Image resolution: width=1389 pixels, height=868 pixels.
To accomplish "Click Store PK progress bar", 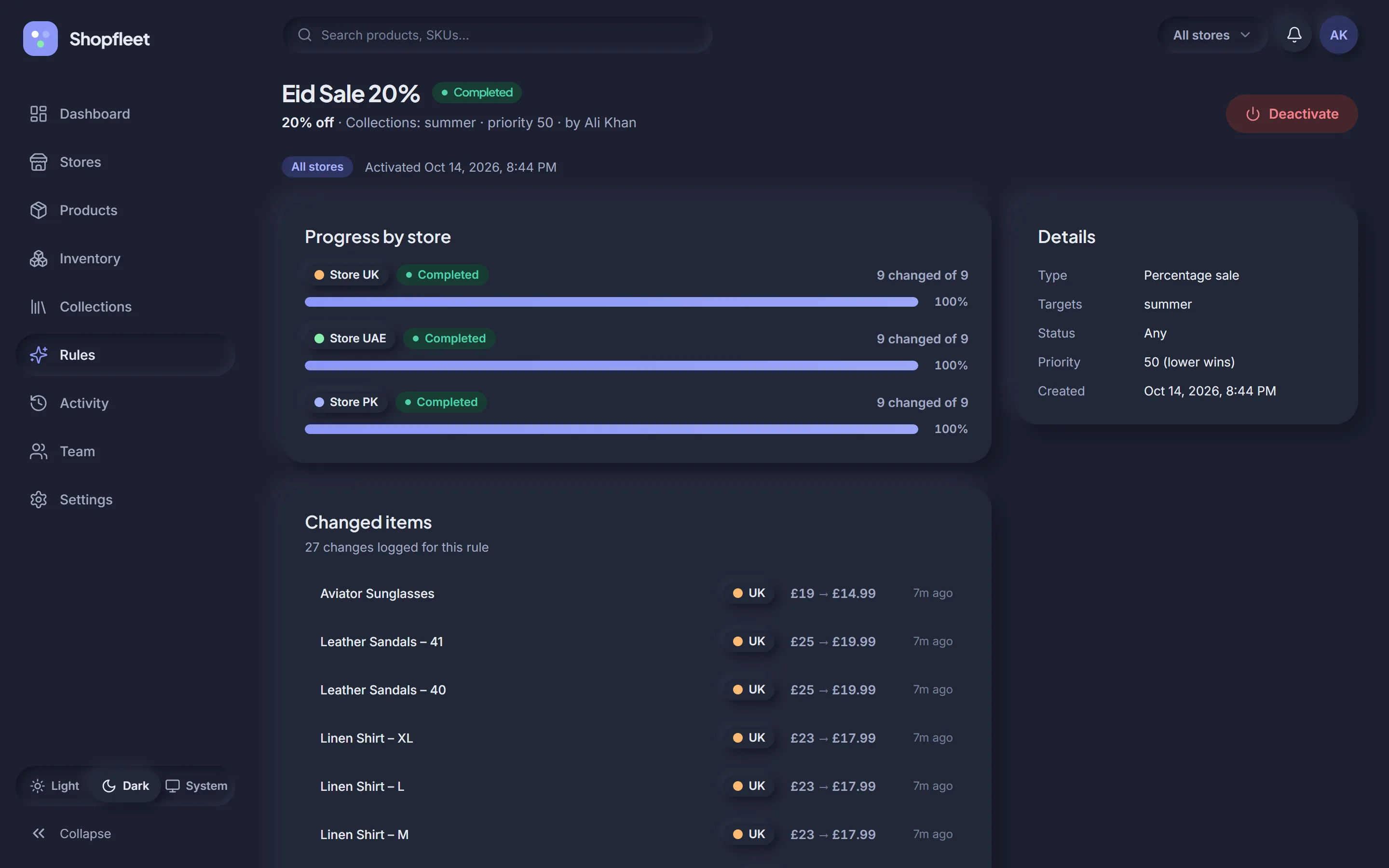I will pyautogui.click(x=611, y=429).
